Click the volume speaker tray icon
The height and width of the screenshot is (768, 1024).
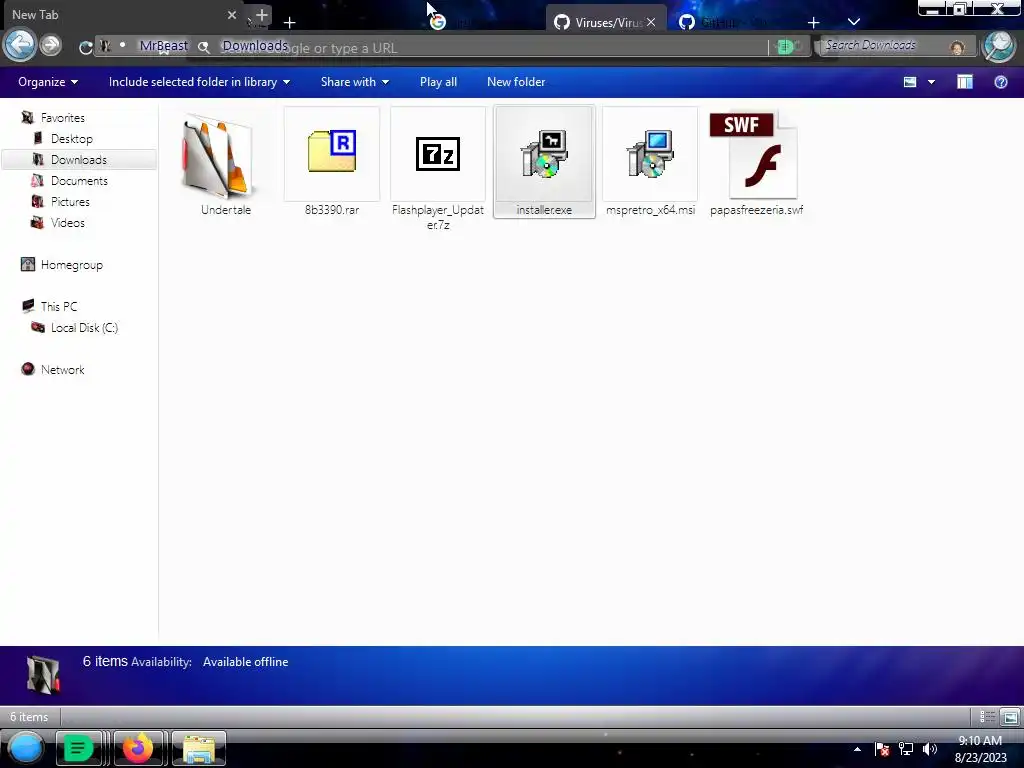click(x=929, y=749)
